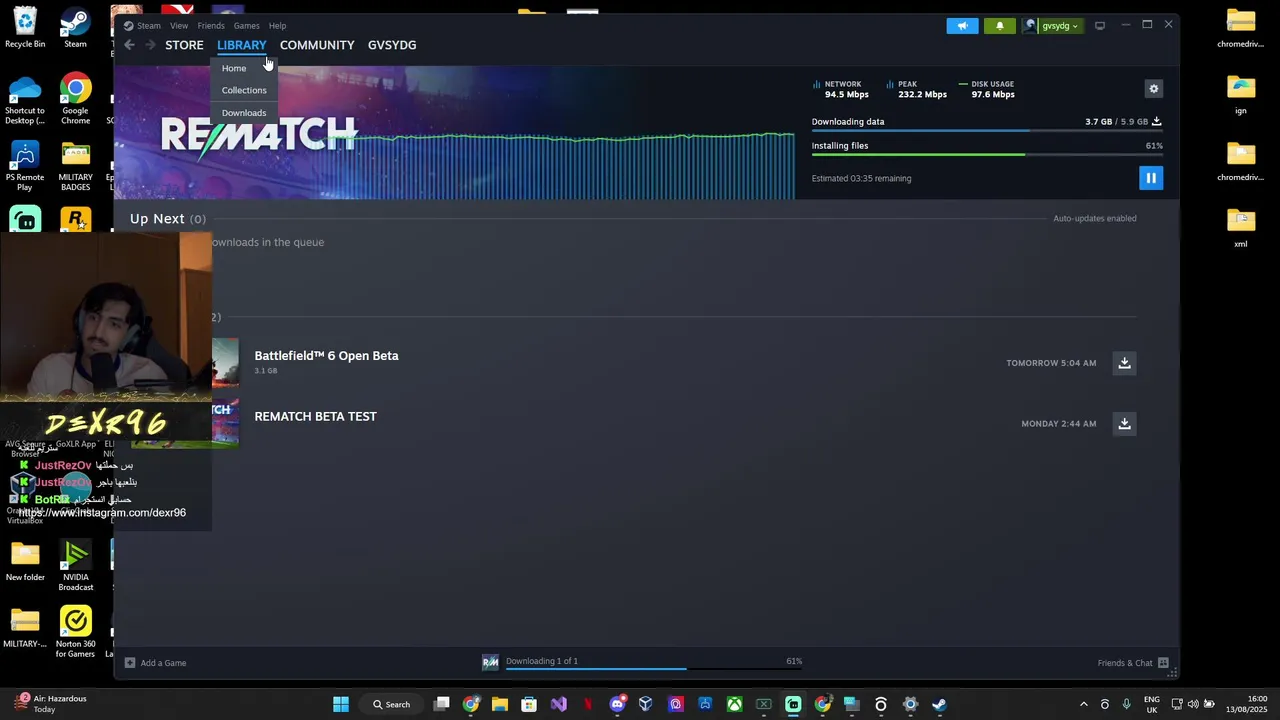Screen dimensions: 1280x720
Task: Switch to Big Picture mode
Action: pos(1100,26)
